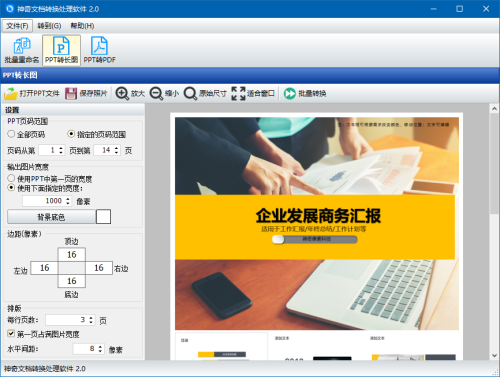Open the 帮助(H) menu
The width and height of the screenshot is (500, 377).
(x=82, y=26)
